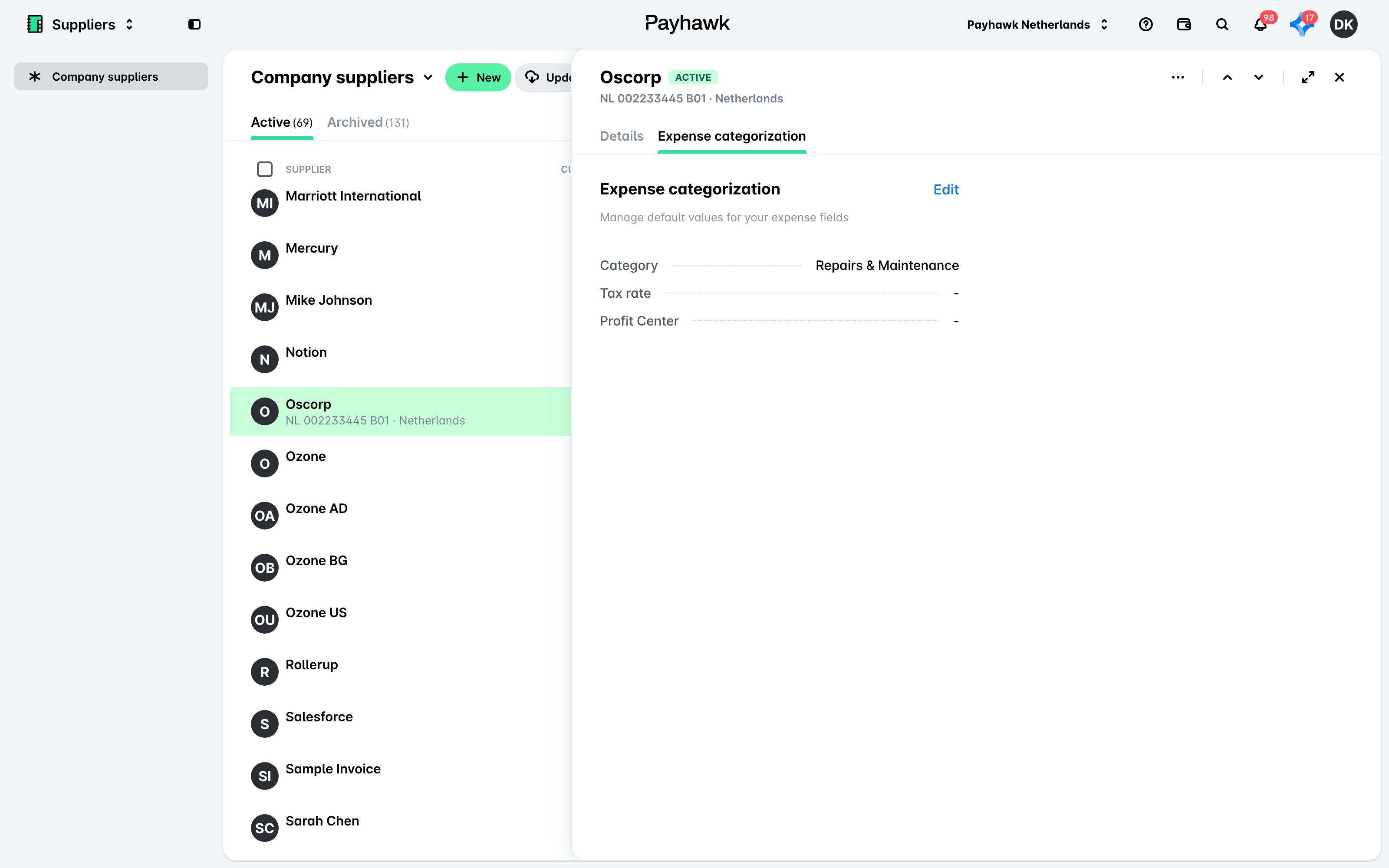Close the Oscorp detail panel

1340,77
